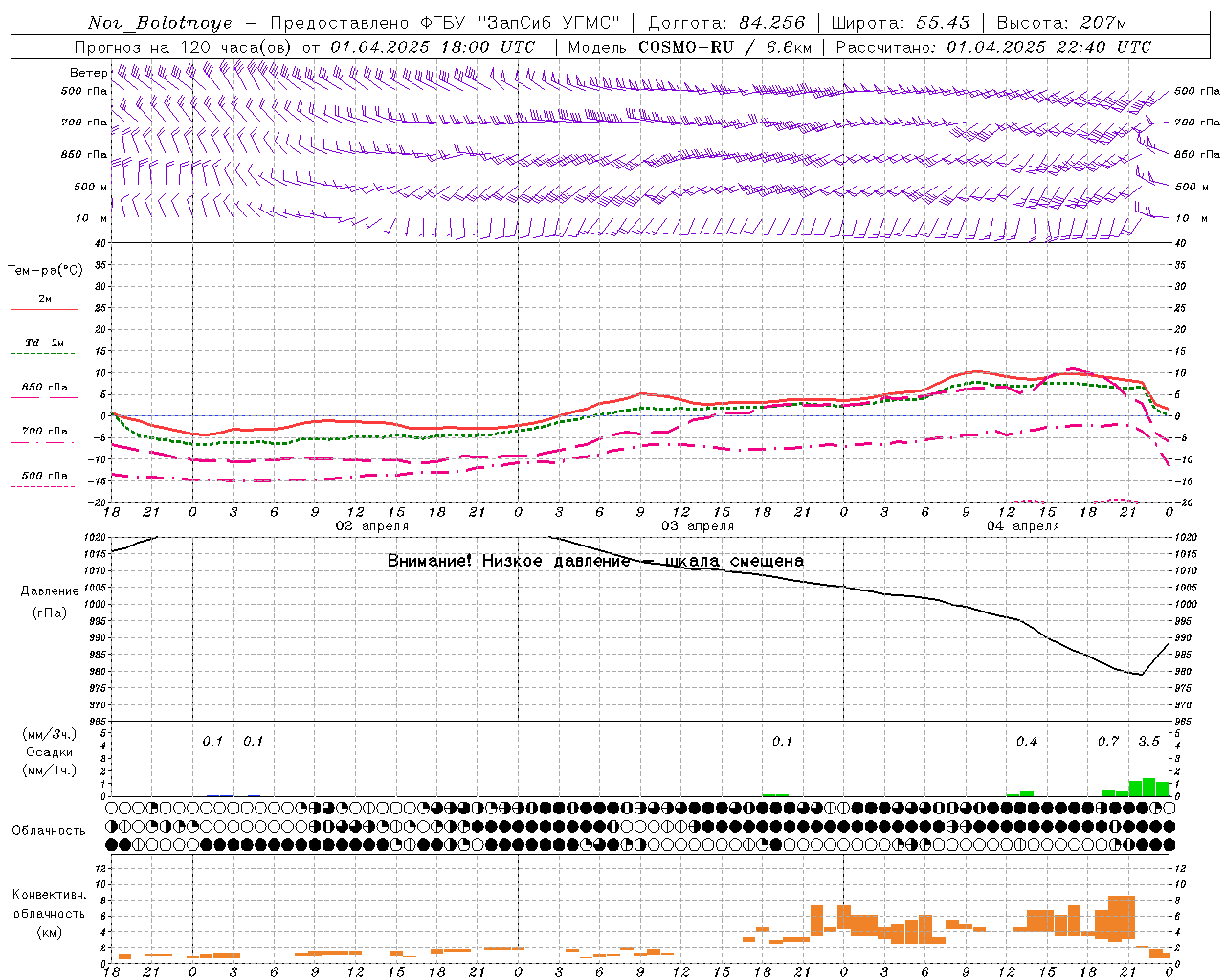
Task: Click the 04 апреля date label
Action: coord(1022,526)
